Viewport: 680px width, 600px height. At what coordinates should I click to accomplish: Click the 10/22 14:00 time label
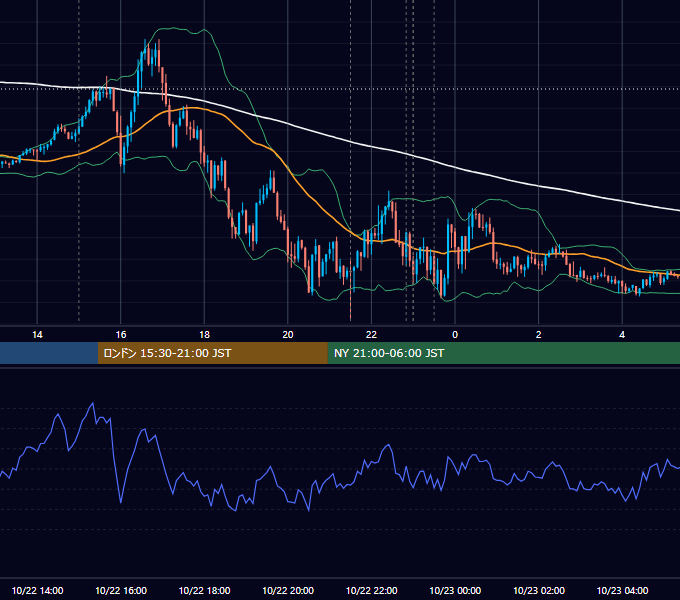pos(37,590)
